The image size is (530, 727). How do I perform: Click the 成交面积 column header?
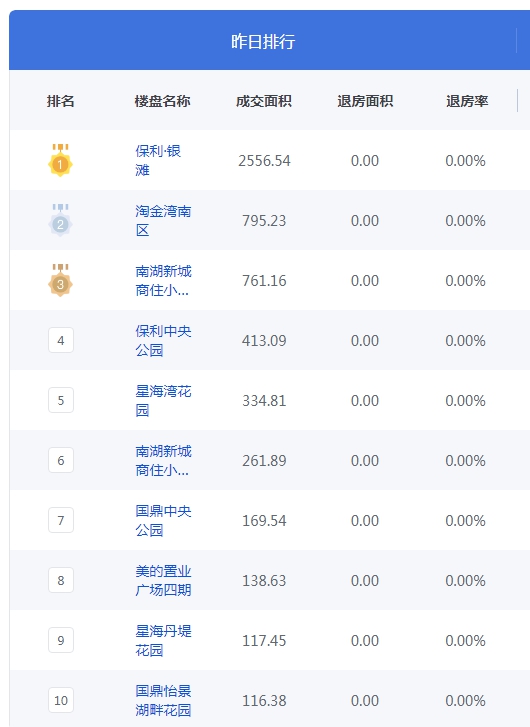(x=263, y=101)
